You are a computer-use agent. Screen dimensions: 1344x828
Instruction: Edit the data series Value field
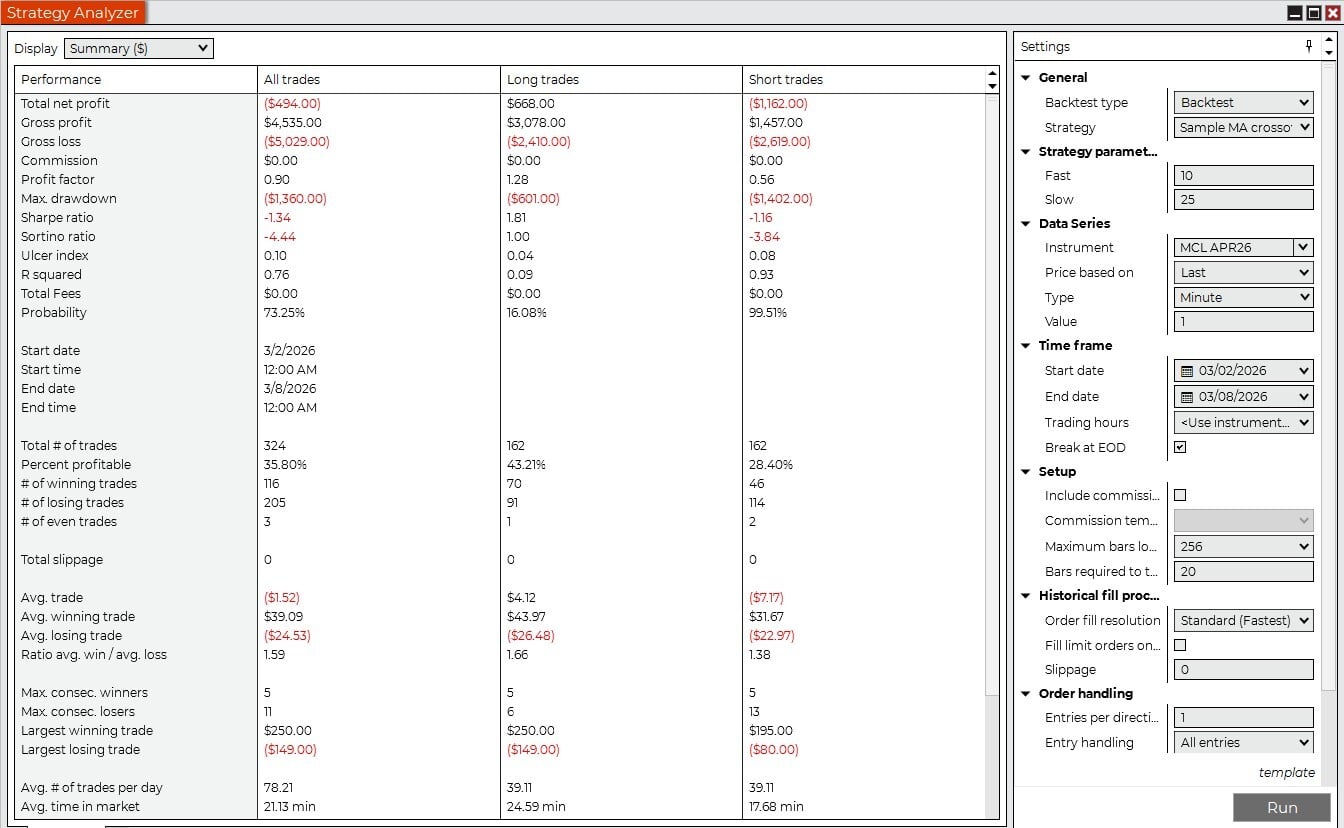(1244, 321)
